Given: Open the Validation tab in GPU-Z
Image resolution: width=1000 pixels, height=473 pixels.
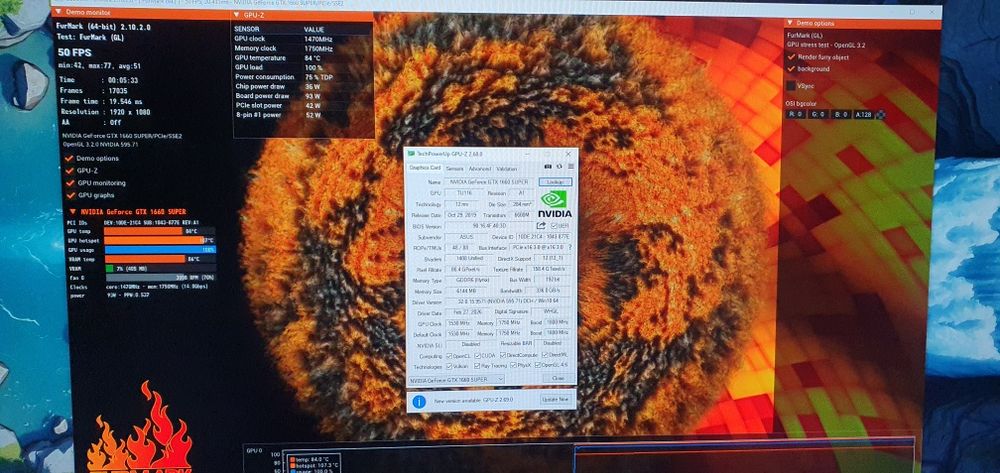Looking at the screenshot, I should click(506, 168).
